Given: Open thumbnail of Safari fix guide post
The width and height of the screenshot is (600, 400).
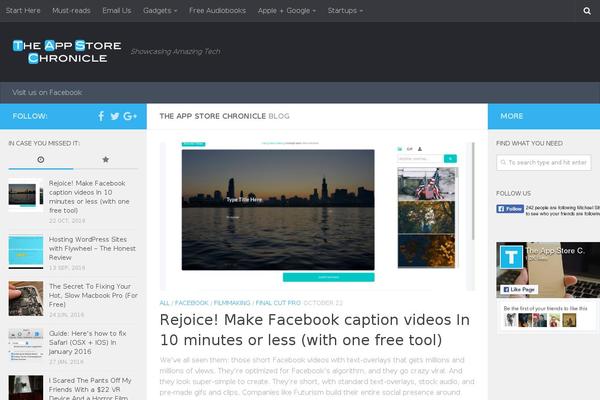Looking at the screenshot, I should point(26,345).
